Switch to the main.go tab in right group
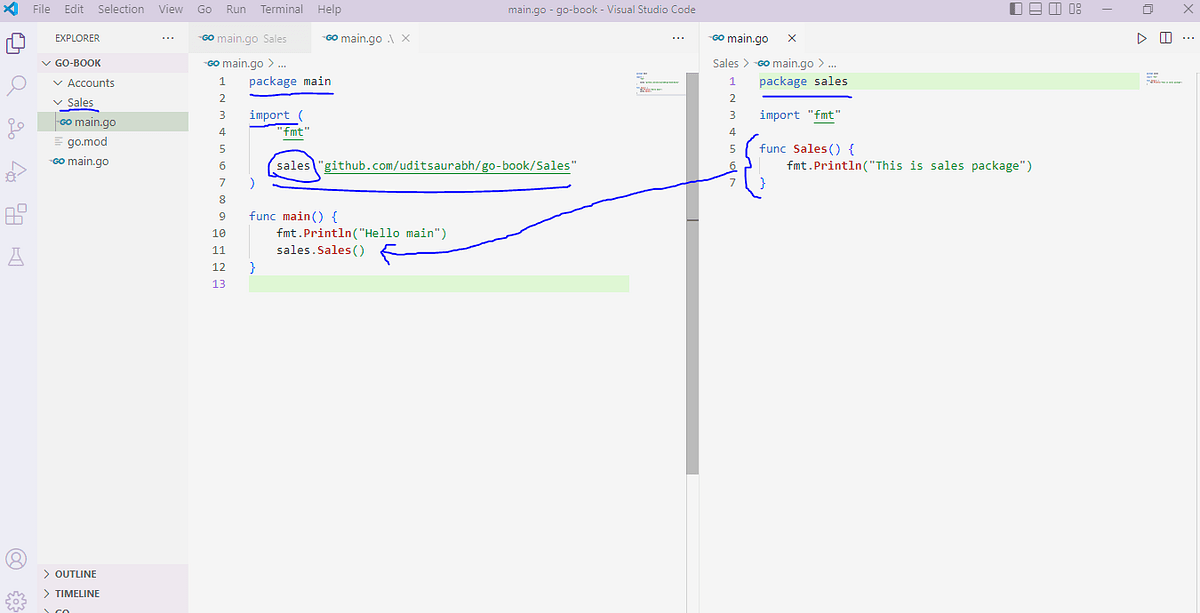Screen dimensions: 1200x613 pos(747,37)
